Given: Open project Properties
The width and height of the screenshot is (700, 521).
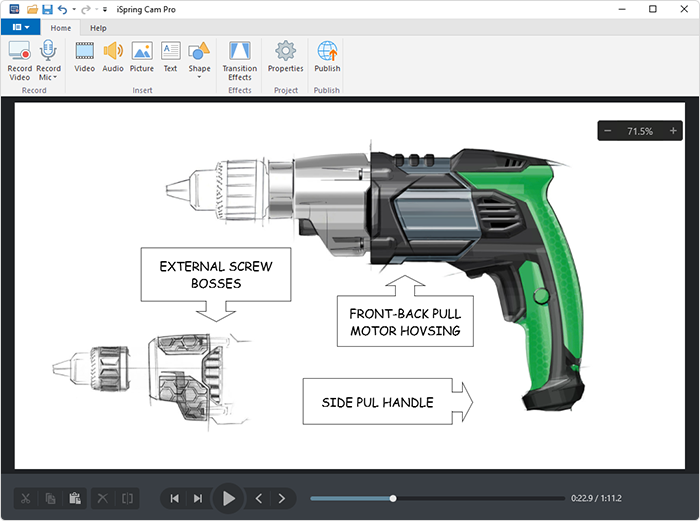Looking at the screenshot, I should (x=286, y=56).
